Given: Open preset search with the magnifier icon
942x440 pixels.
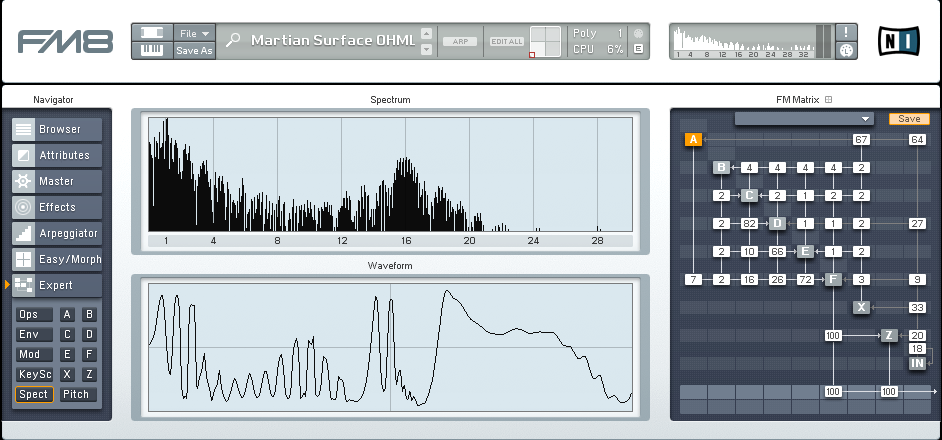Looking at the screenshot, I should [x=232, y=40].
